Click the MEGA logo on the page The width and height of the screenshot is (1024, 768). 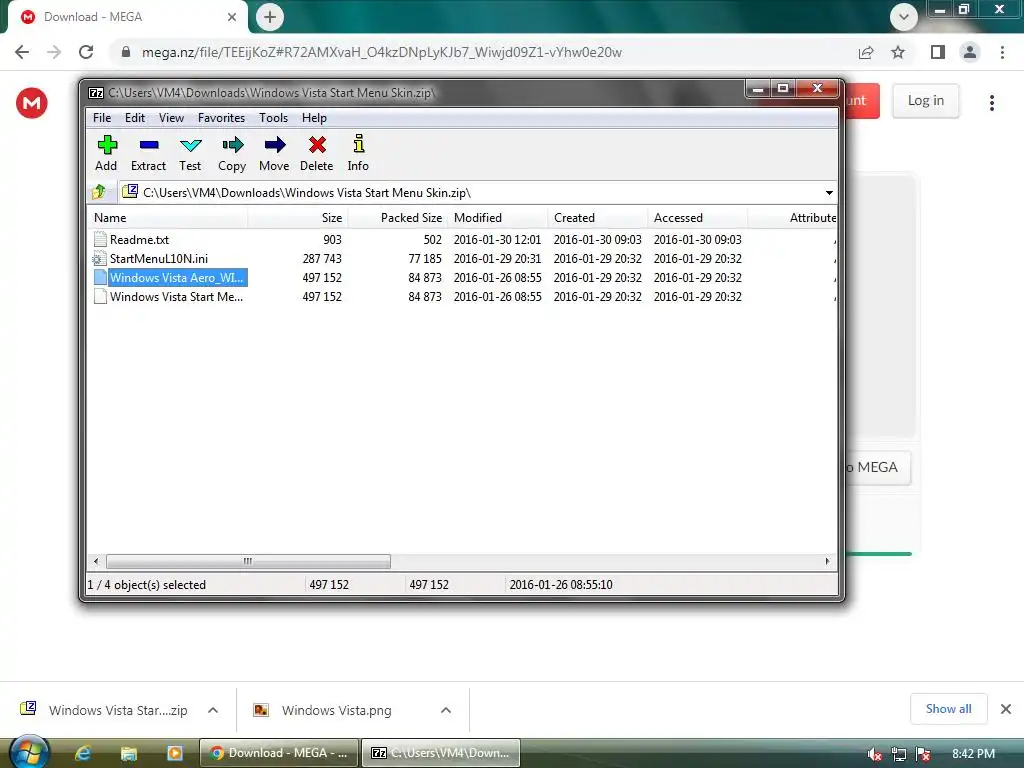(32, 103)
